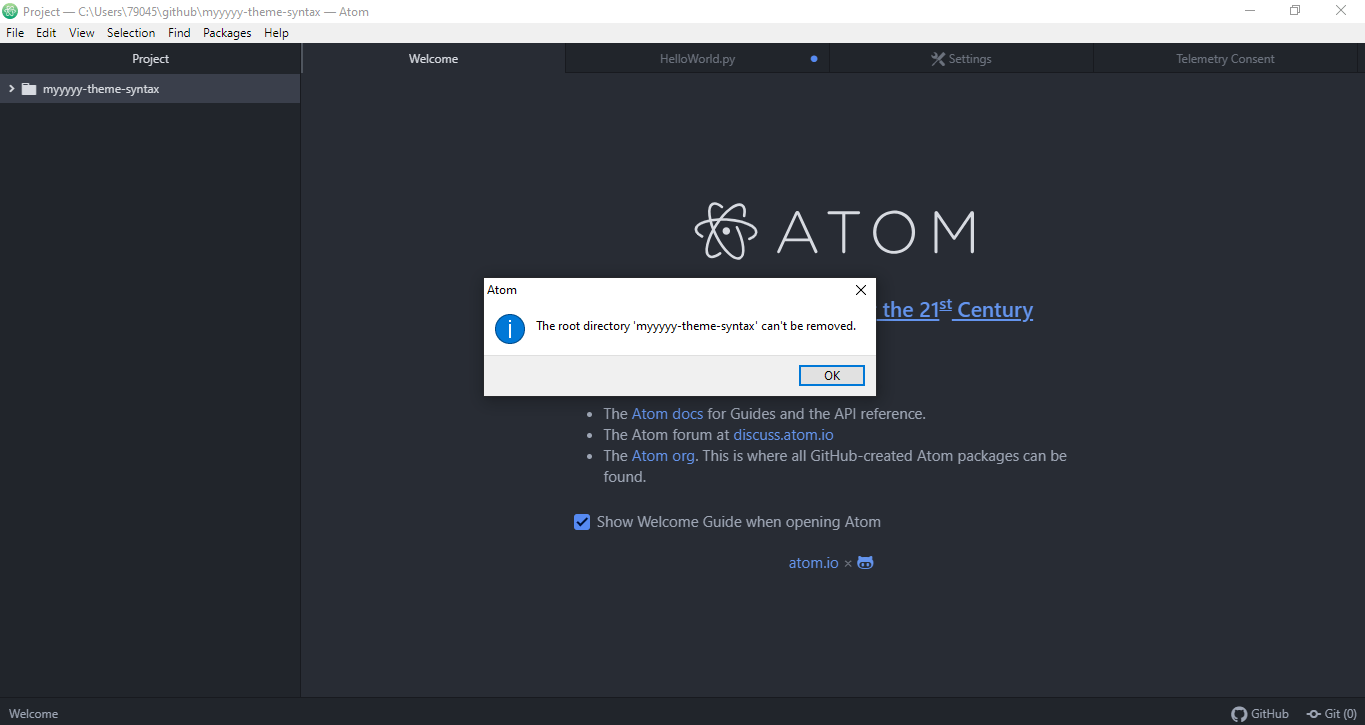Open the atom.io footer link
Viewport: 1365px width, 725px height.
click(x=813, y=563)
